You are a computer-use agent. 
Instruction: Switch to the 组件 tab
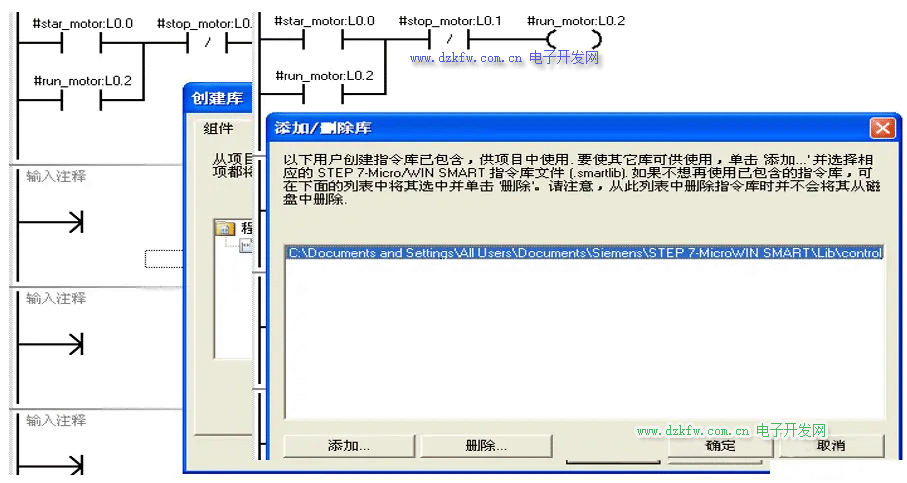click(218, 128)
